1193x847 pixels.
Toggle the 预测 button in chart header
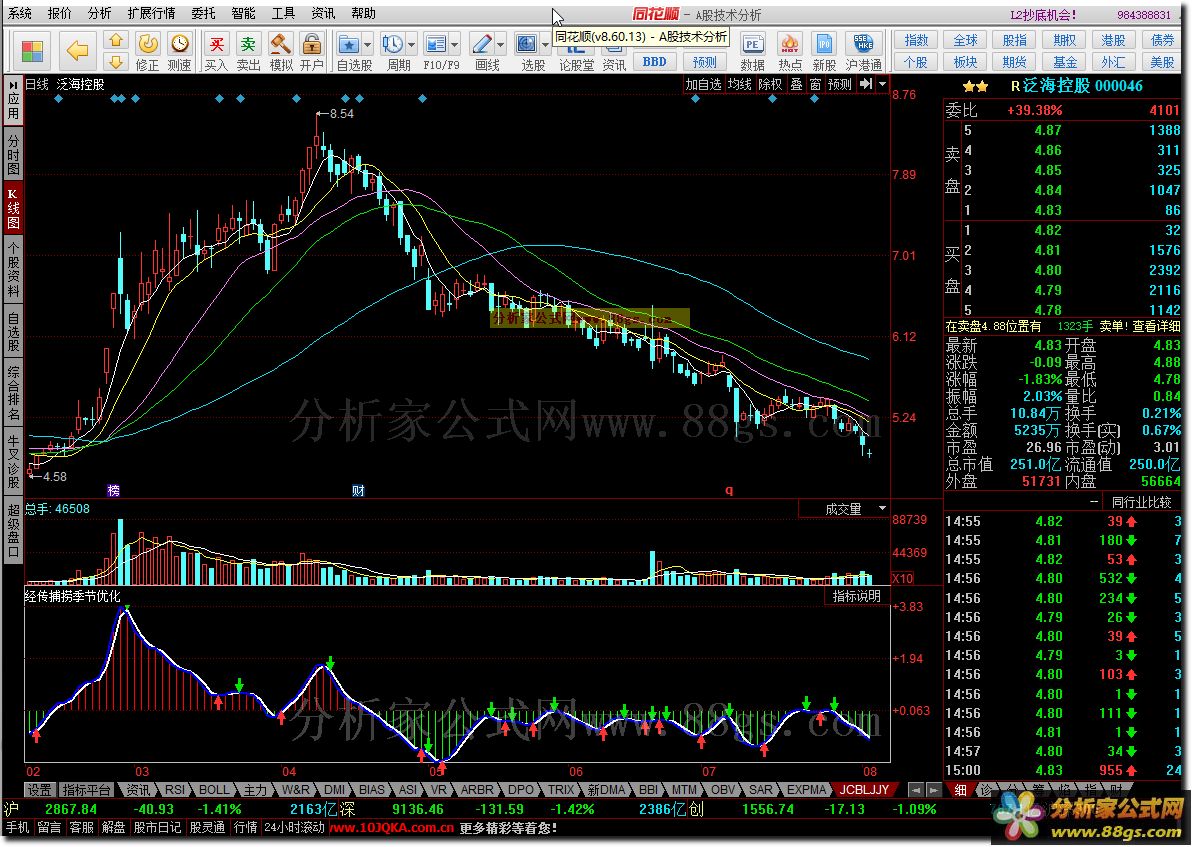coord(840,84)
